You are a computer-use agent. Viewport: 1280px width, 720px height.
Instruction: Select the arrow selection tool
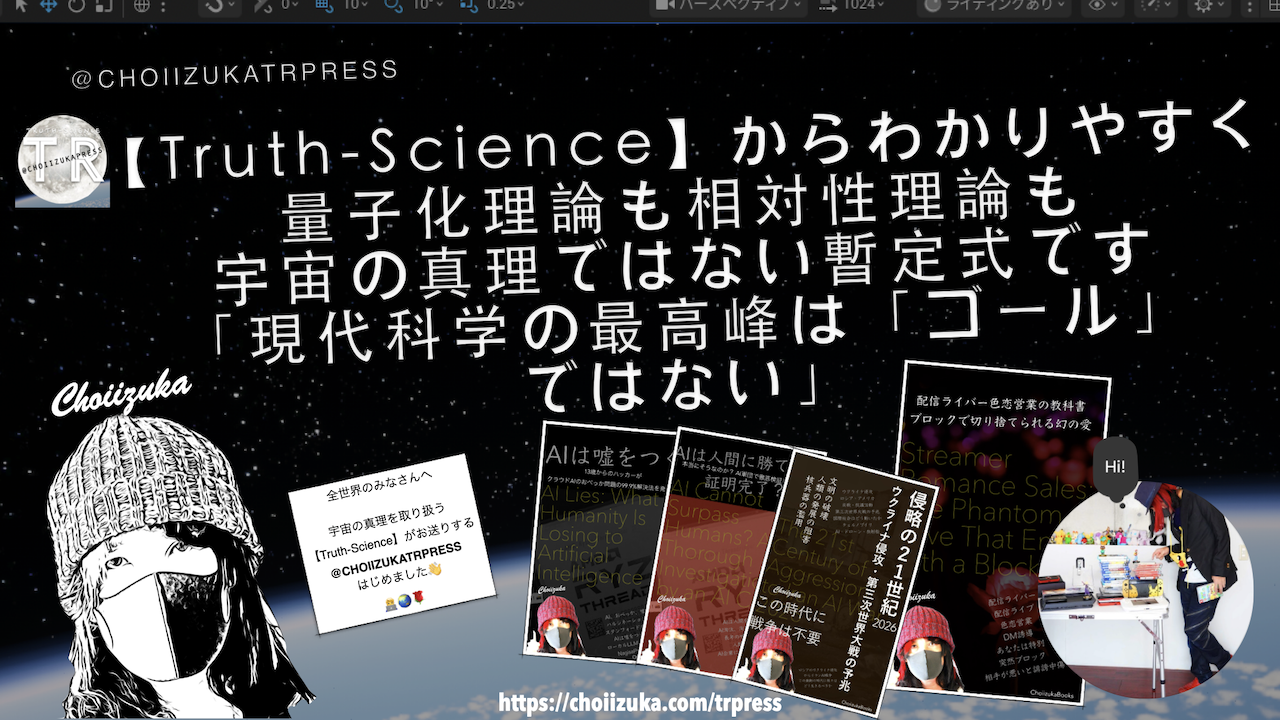tap(21, 5)
